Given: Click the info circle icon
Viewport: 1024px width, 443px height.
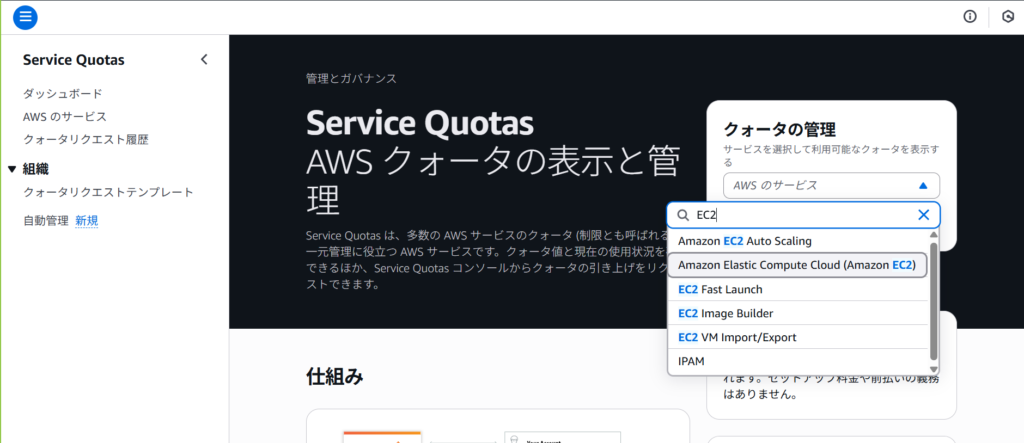Looking at the screenshot, I should pyautogui.click(x=969, y=17).
